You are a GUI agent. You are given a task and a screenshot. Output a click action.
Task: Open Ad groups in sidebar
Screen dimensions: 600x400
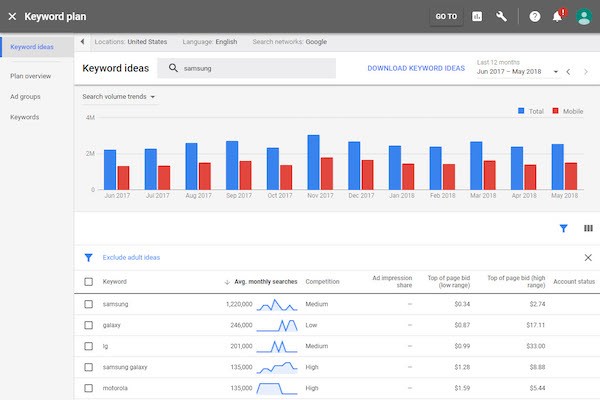[x=24, y=97]
